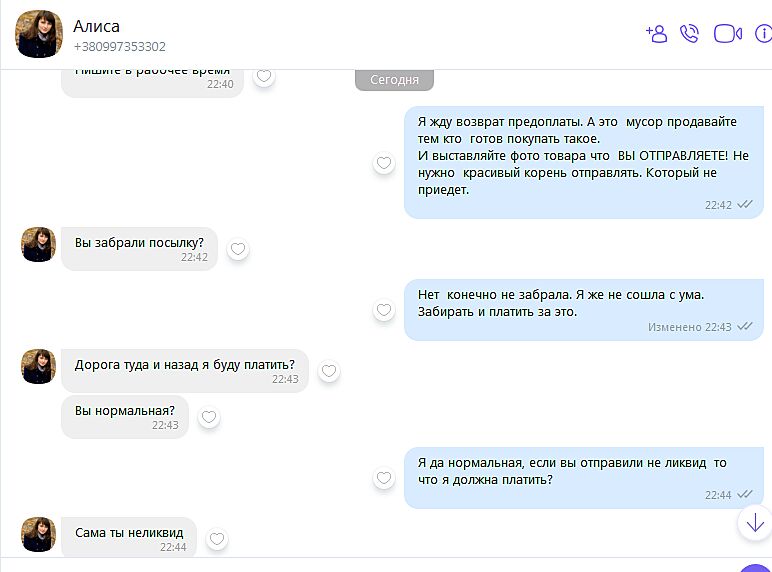Image resolution: width=772 pixels, height=572 pixels.
Task: Like the "Дорога туда и назад" message
Action: pyautogui.click(x=329, y=371)
